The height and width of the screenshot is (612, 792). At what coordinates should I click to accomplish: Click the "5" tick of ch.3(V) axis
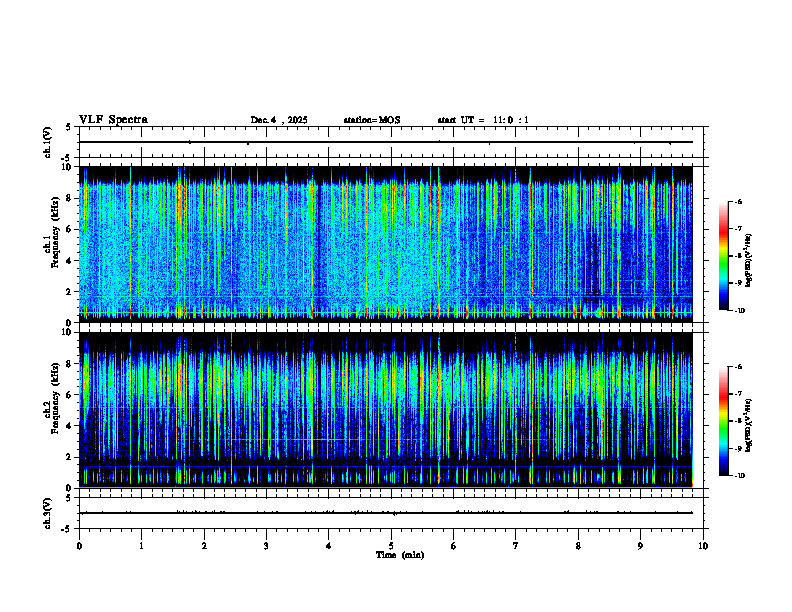pos(69,498)
